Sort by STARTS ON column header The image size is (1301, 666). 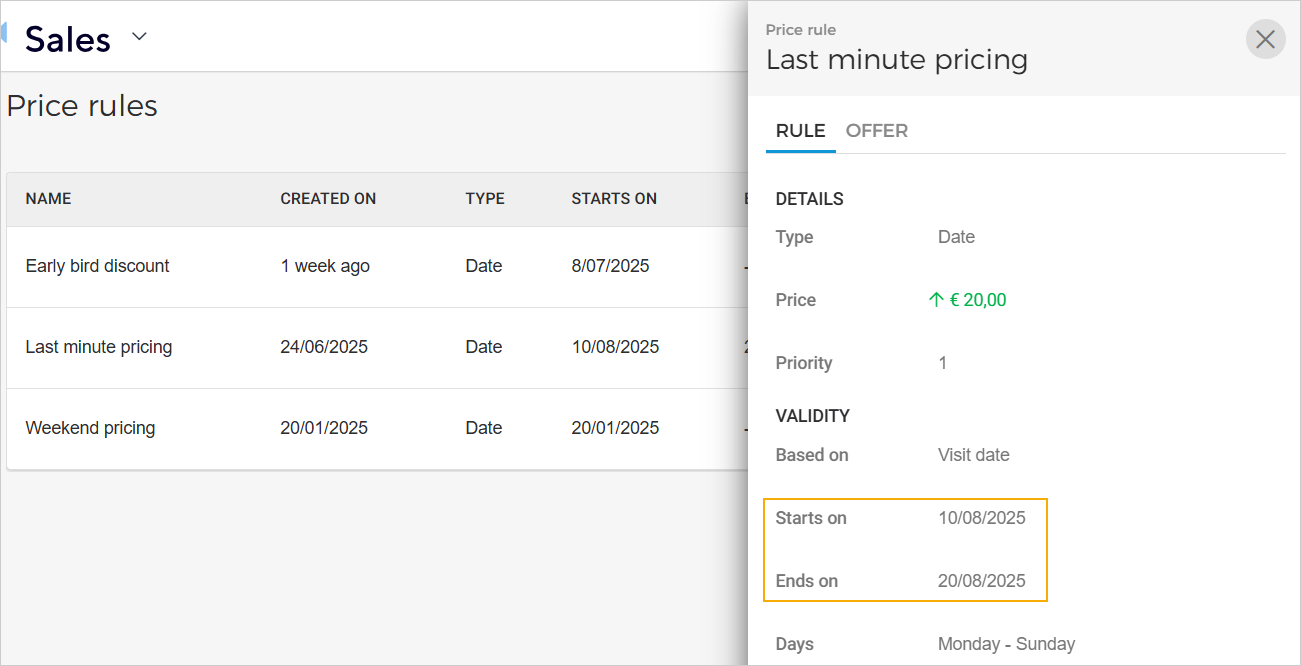click(x=614, y=199)
